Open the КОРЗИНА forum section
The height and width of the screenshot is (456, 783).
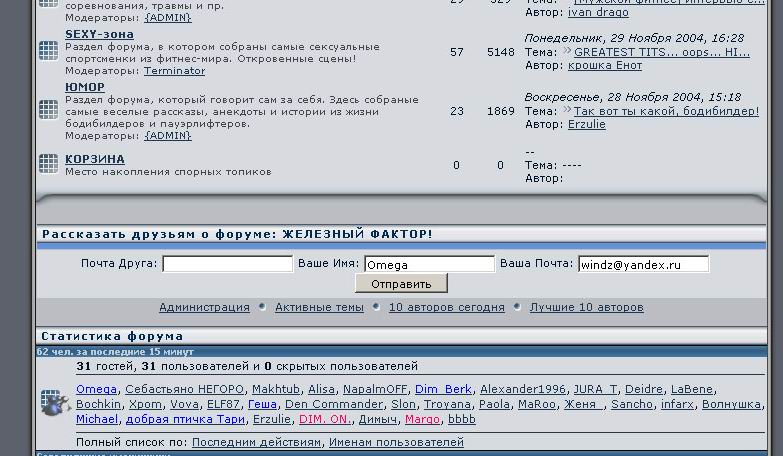coord(95,159)
